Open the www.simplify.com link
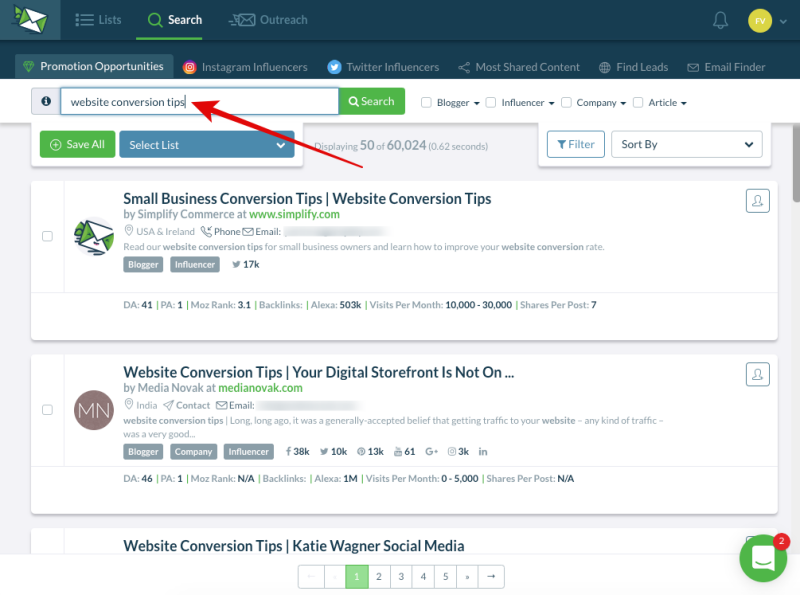 coord(294,214)
